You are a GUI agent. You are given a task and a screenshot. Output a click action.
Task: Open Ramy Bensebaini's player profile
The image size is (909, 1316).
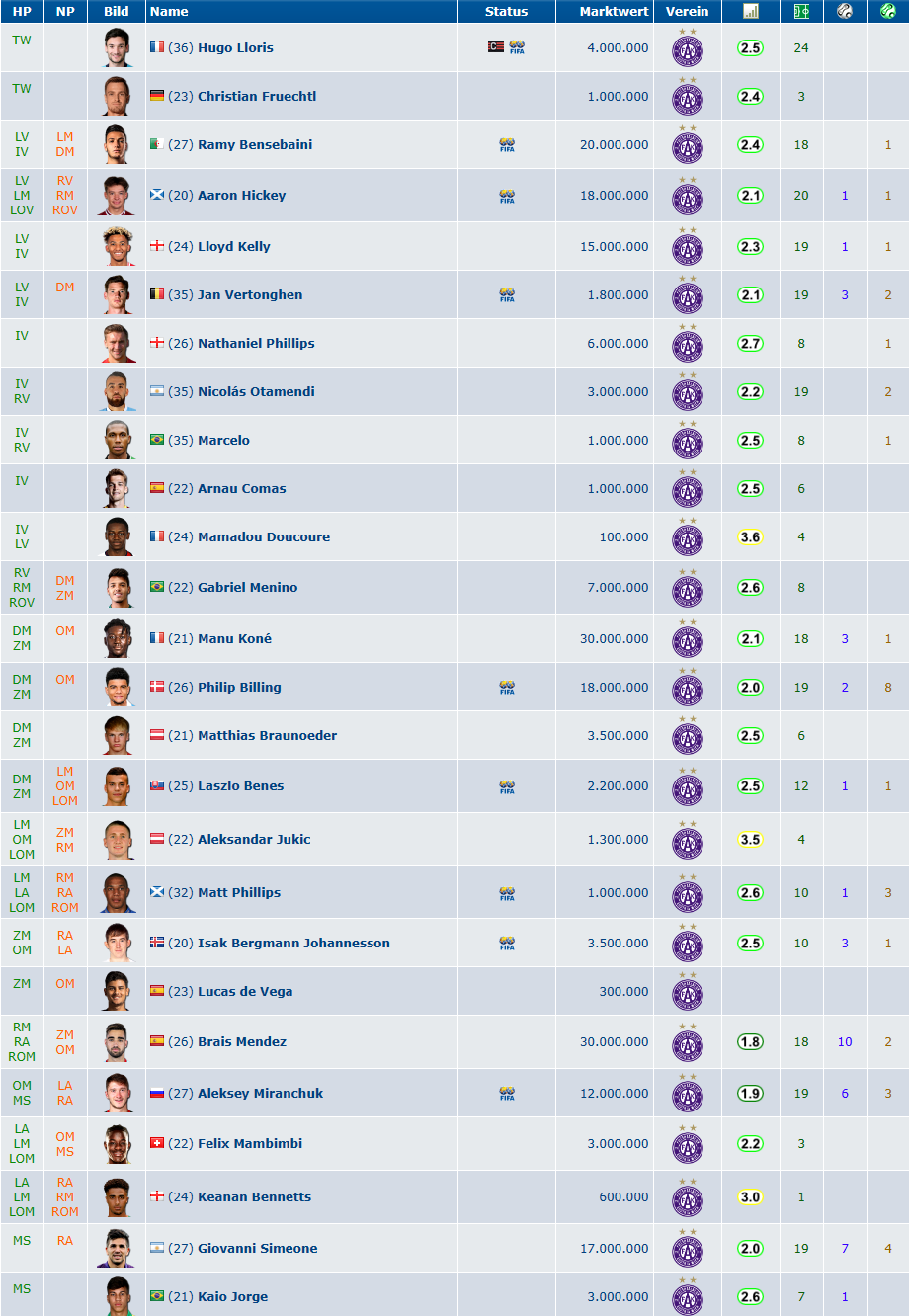tap(255, 144)
